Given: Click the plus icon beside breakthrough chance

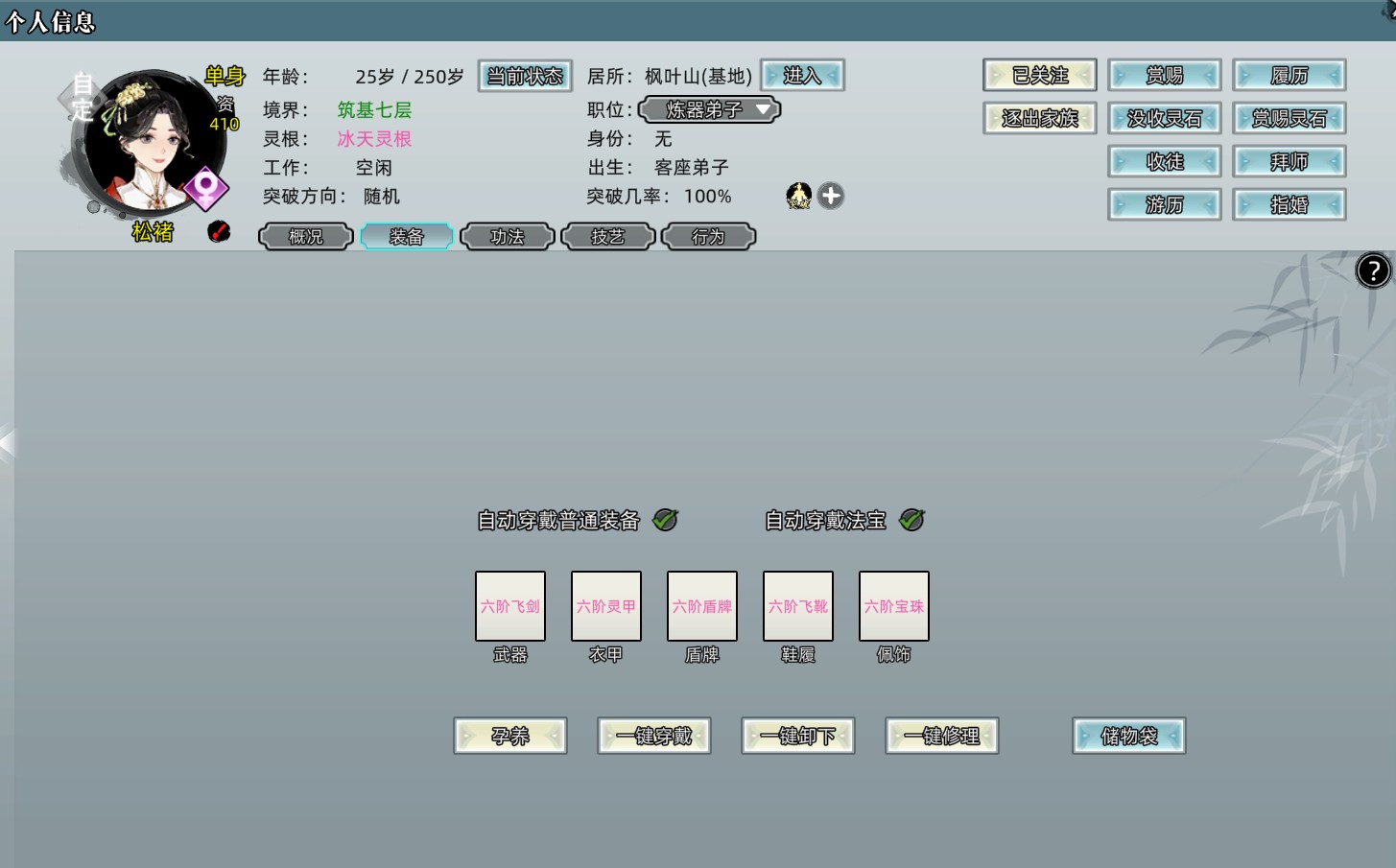Looking at the screenshot, I should click(x=831, y=196).
